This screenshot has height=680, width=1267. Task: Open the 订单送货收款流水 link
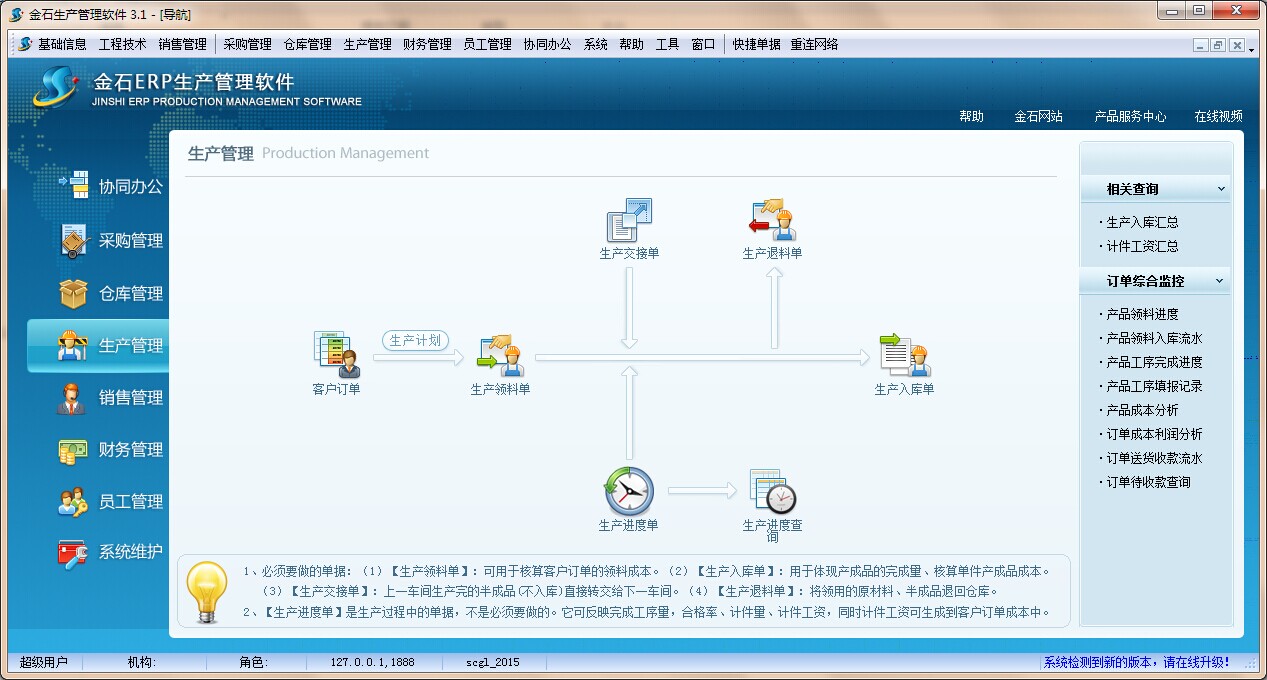pyautogui.click(x=1154, y=458)
